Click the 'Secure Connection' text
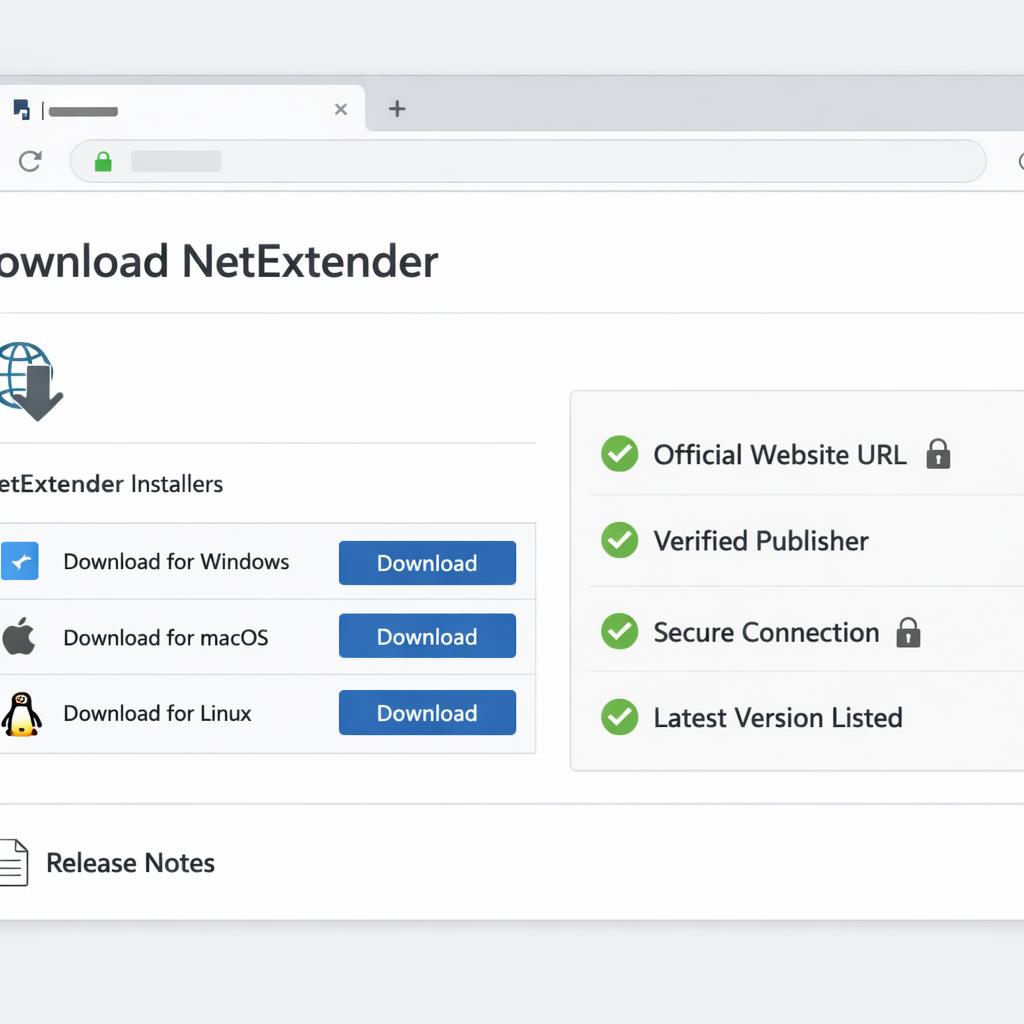This screenshot has height=1024, width=1024. pyautogui.click(x=766, y=632)
